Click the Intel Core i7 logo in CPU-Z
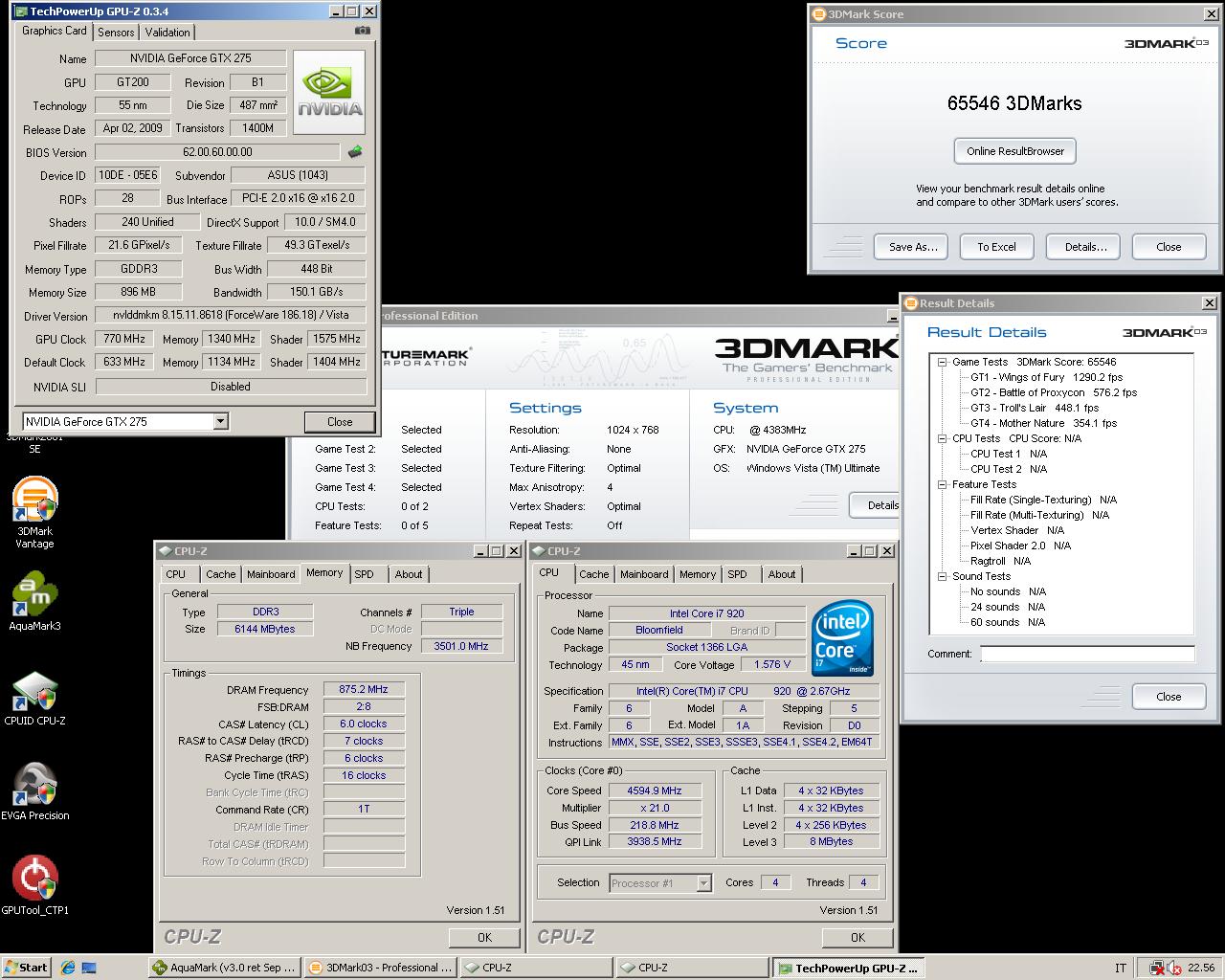This screenshot has width=1225, height=980. pos(842,637)
